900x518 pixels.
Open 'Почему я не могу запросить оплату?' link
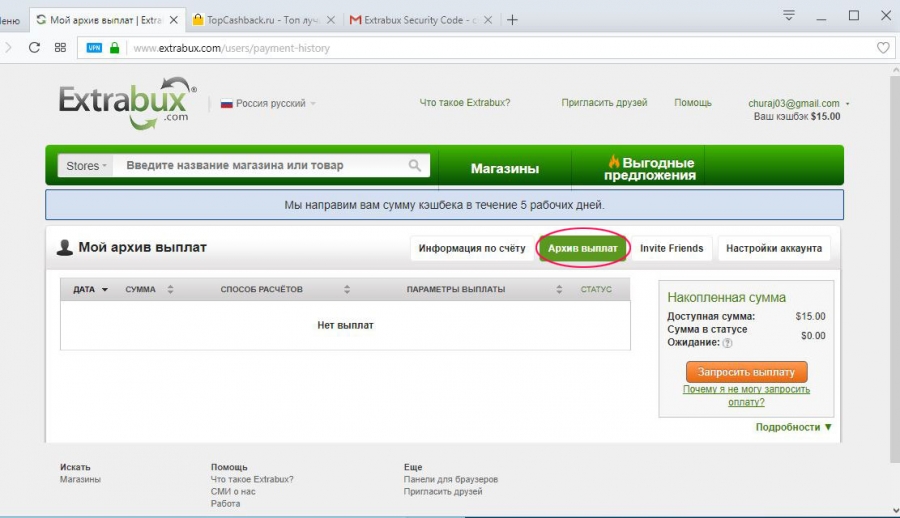(x=746, y=396)
